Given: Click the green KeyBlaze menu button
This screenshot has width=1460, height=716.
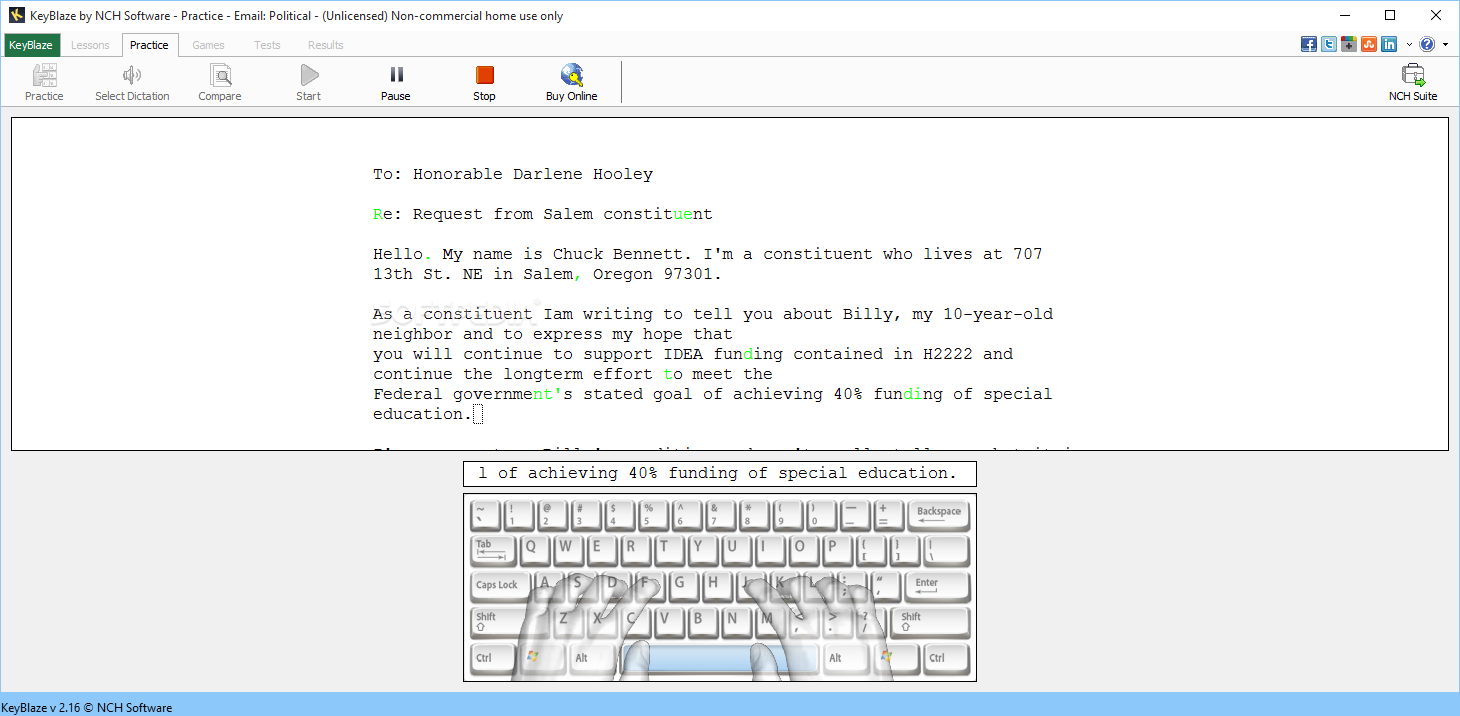Looking at the screenshot, I should click(x=32, y=45).
